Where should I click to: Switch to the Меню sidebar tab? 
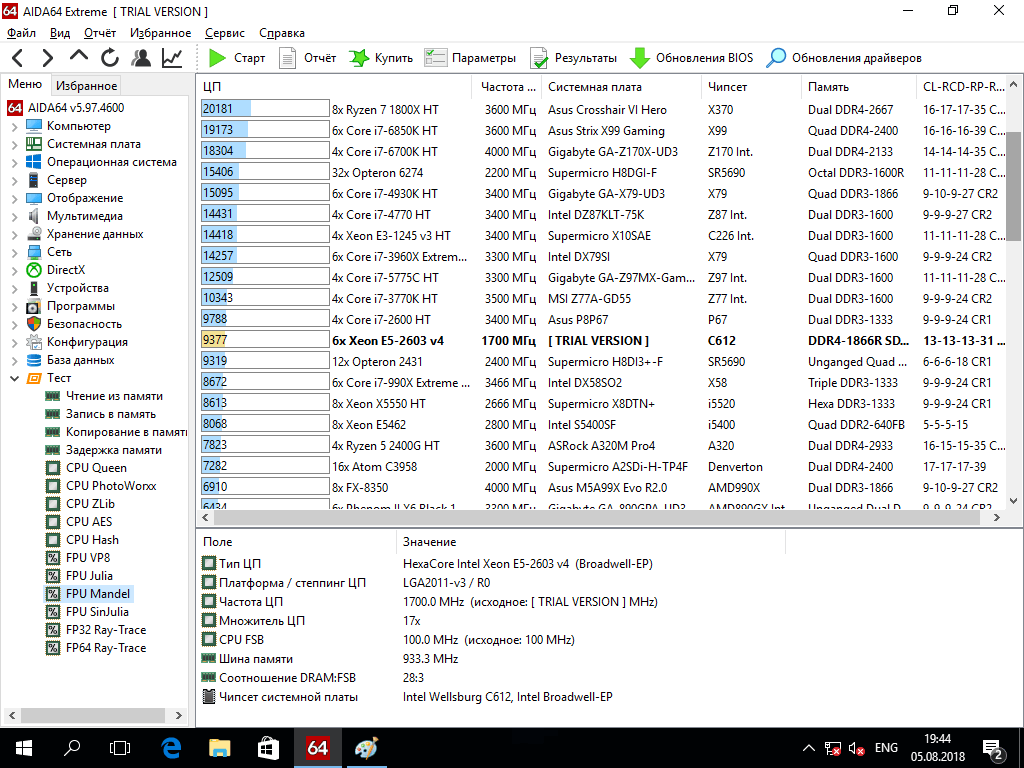tap(25, 84)
